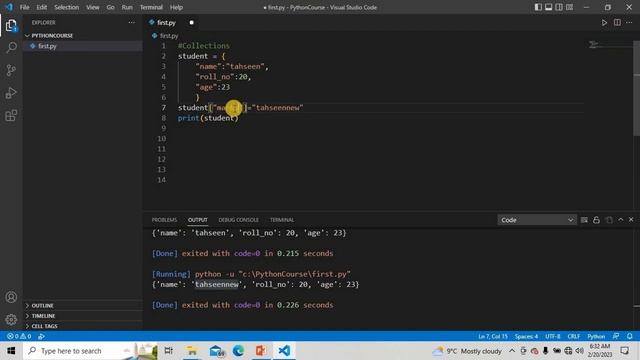Open the Run menu

pyautogui.click(x=127, y=7)
